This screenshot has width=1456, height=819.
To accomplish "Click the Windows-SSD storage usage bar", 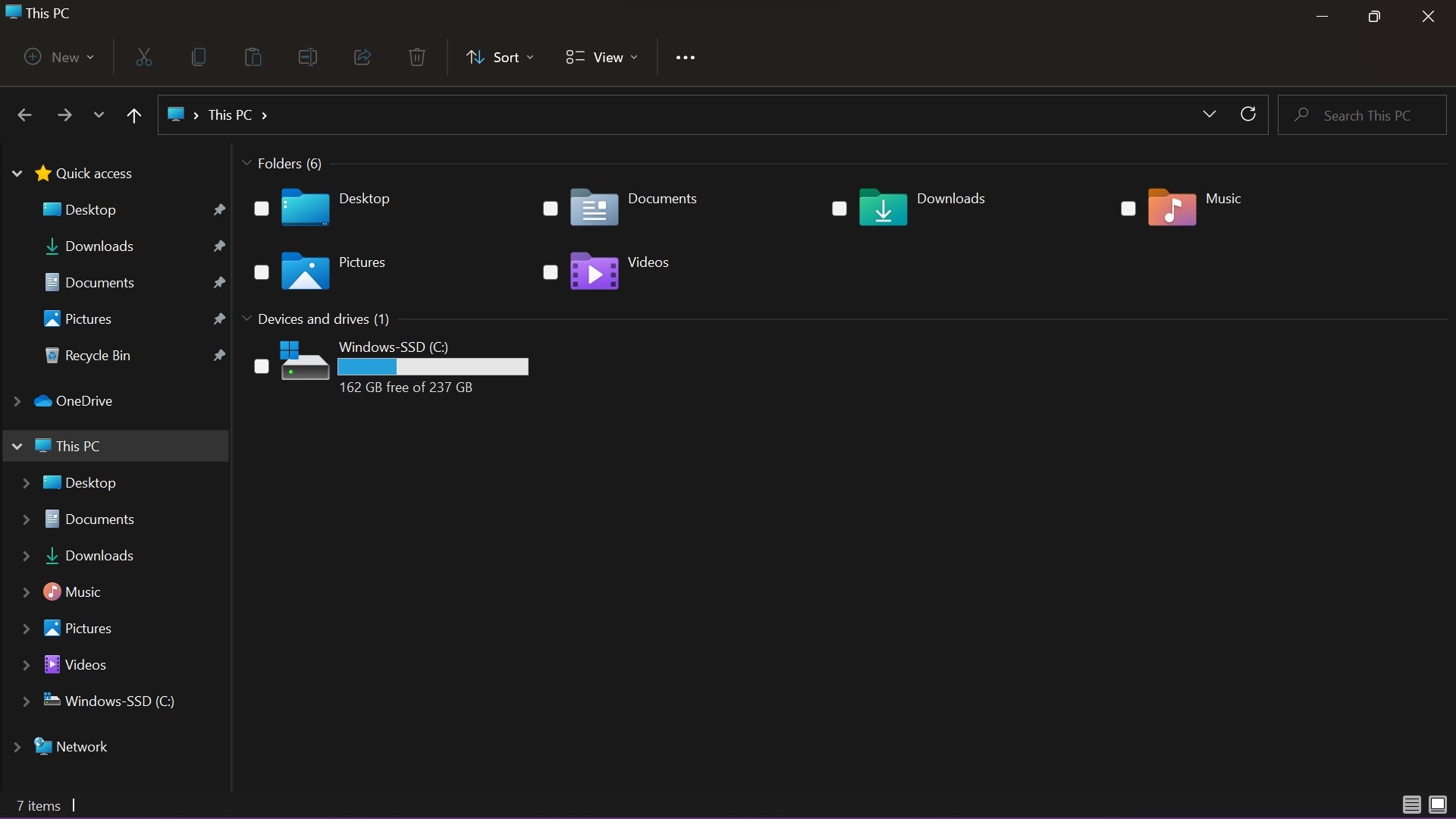I will 432,367.
